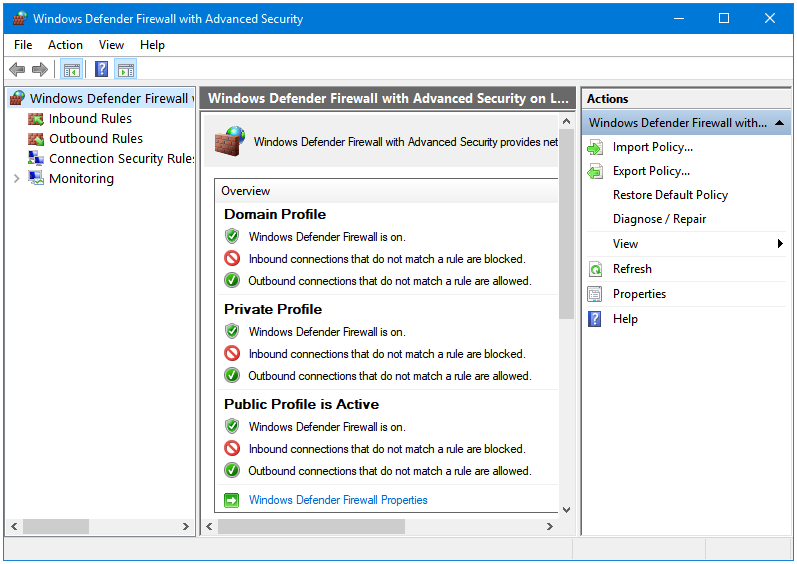Click the center pane vertical scrollbar thumb
The image size is (797, 564).
coord(566,224)
